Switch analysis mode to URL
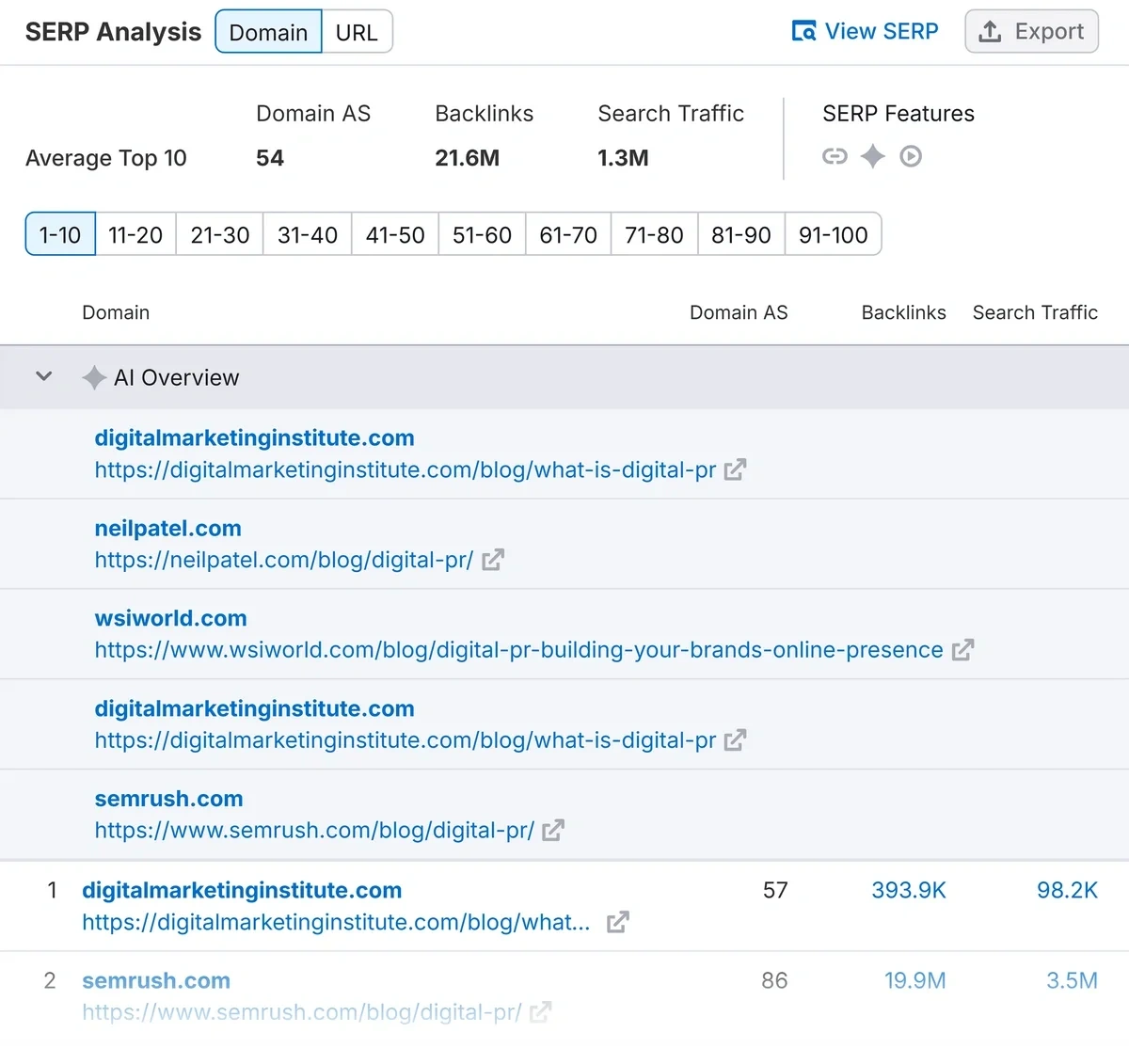 (x=358, y=31)
